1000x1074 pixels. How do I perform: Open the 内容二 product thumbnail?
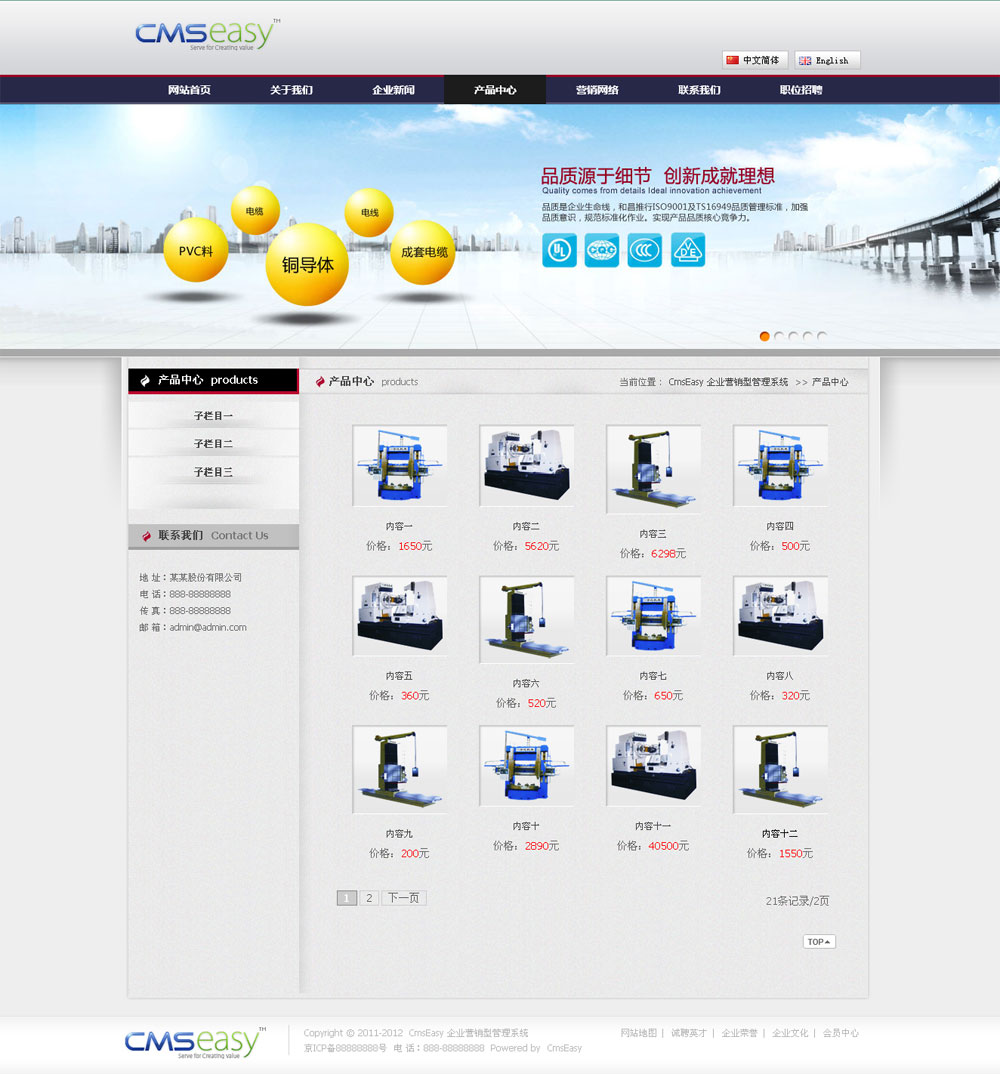(x=526, y=466)
